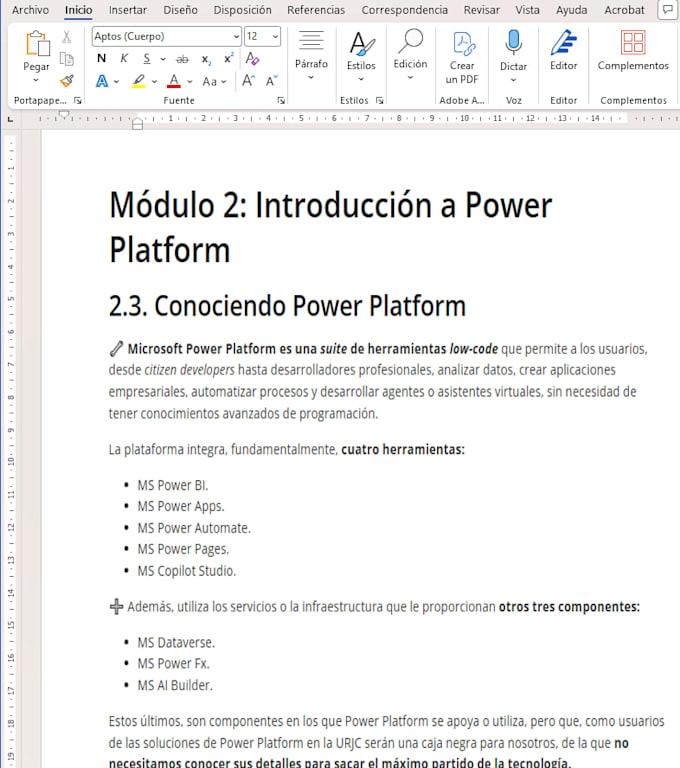The height and width of the screenshot is (768, 680).
Task: Switch to Acrobat tab
Action: click(x=624, y=10)
